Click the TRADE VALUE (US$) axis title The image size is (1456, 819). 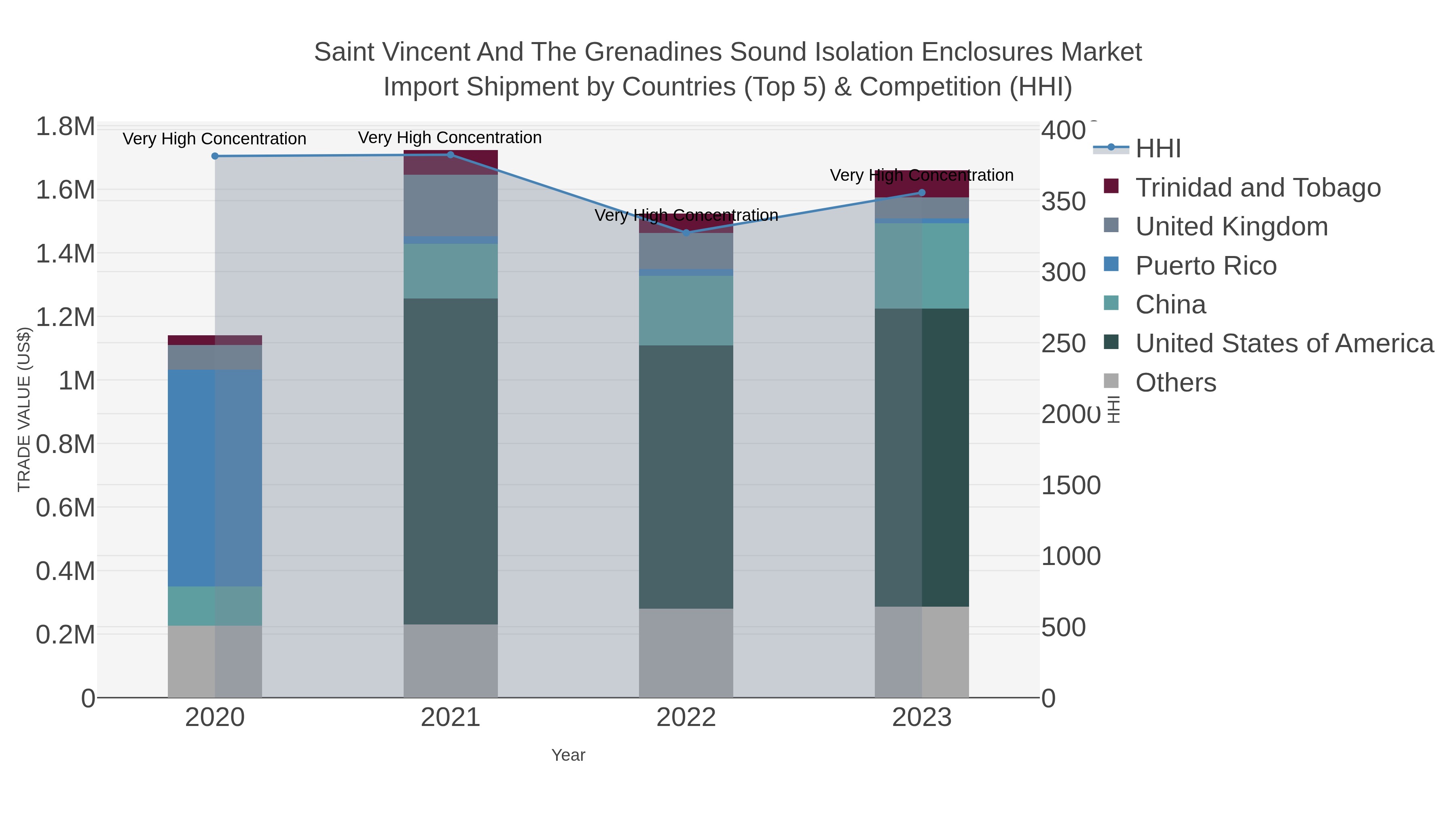tap(24, 410)
